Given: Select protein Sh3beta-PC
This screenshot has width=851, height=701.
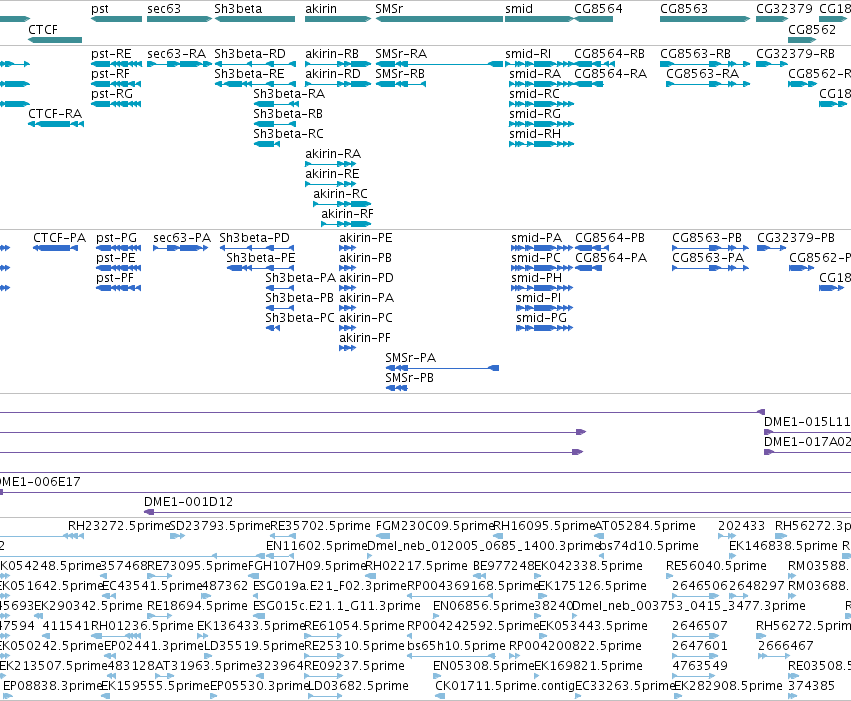Looking at the screenshot, I should [x=300, y=318].
